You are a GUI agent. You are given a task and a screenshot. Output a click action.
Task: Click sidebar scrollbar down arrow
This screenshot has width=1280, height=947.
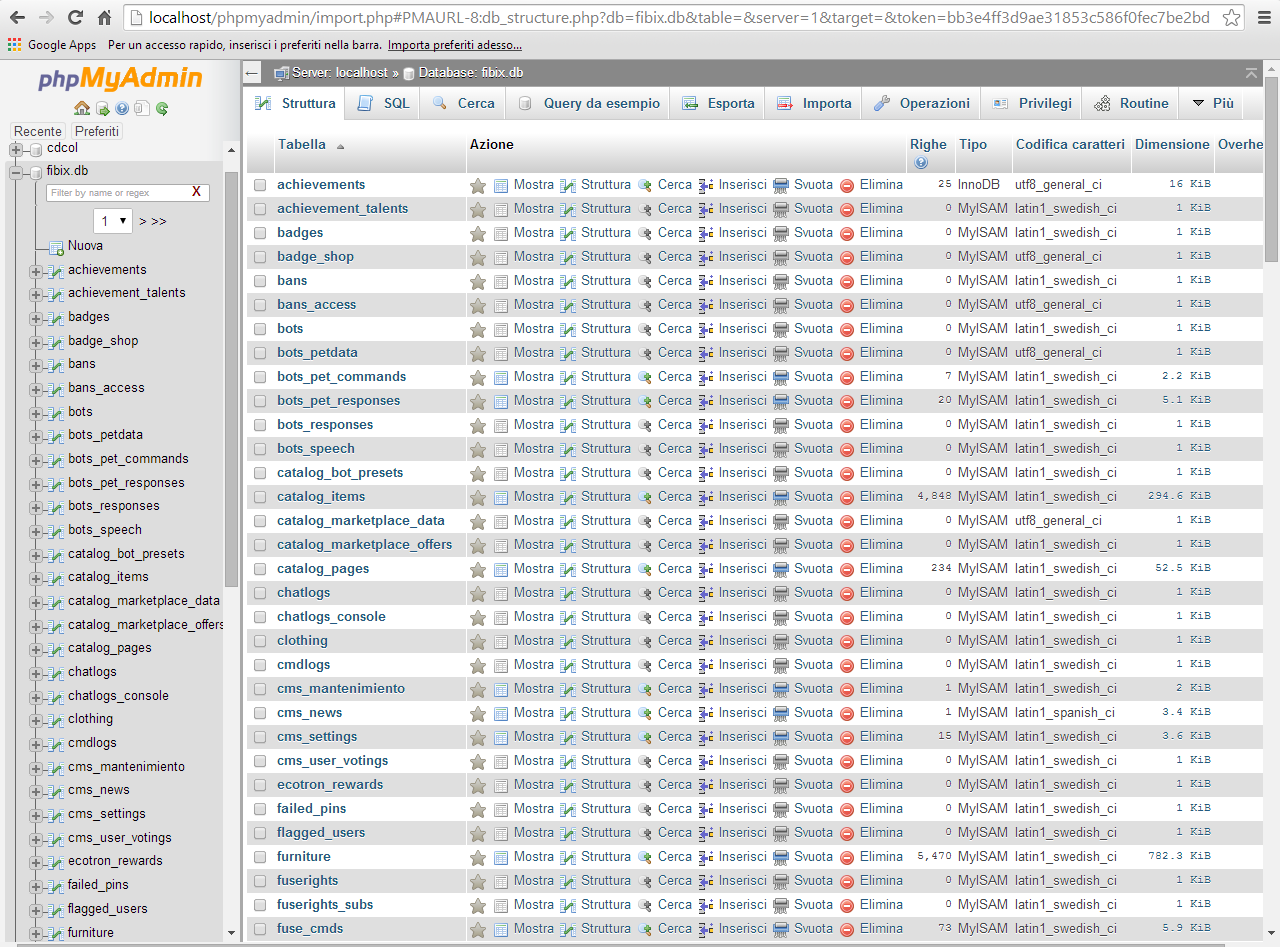232,933
